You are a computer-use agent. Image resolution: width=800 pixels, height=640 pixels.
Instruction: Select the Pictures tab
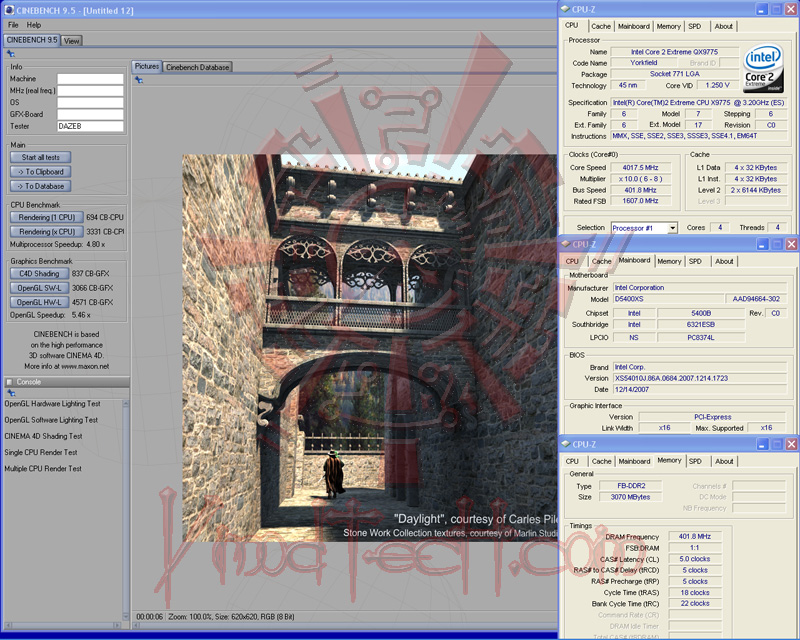[147, 66]
